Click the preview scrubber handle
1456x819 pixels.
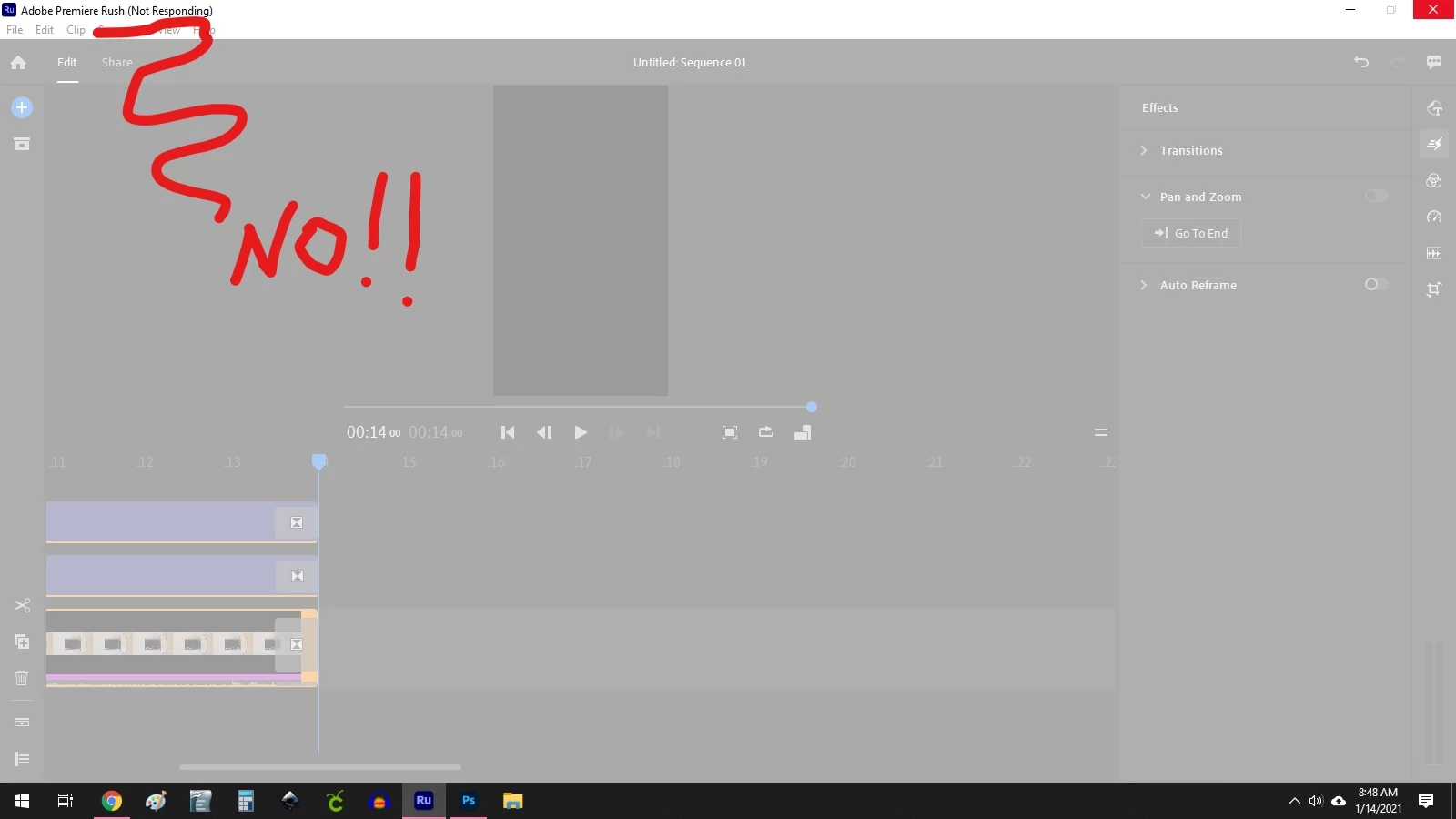click(x=812, y=407)
